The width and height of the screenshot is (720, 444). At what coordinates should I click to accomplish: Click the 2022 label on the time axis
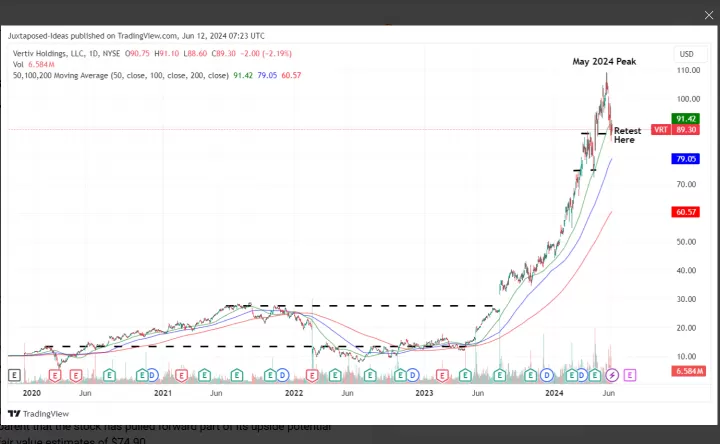coord(293,394)
